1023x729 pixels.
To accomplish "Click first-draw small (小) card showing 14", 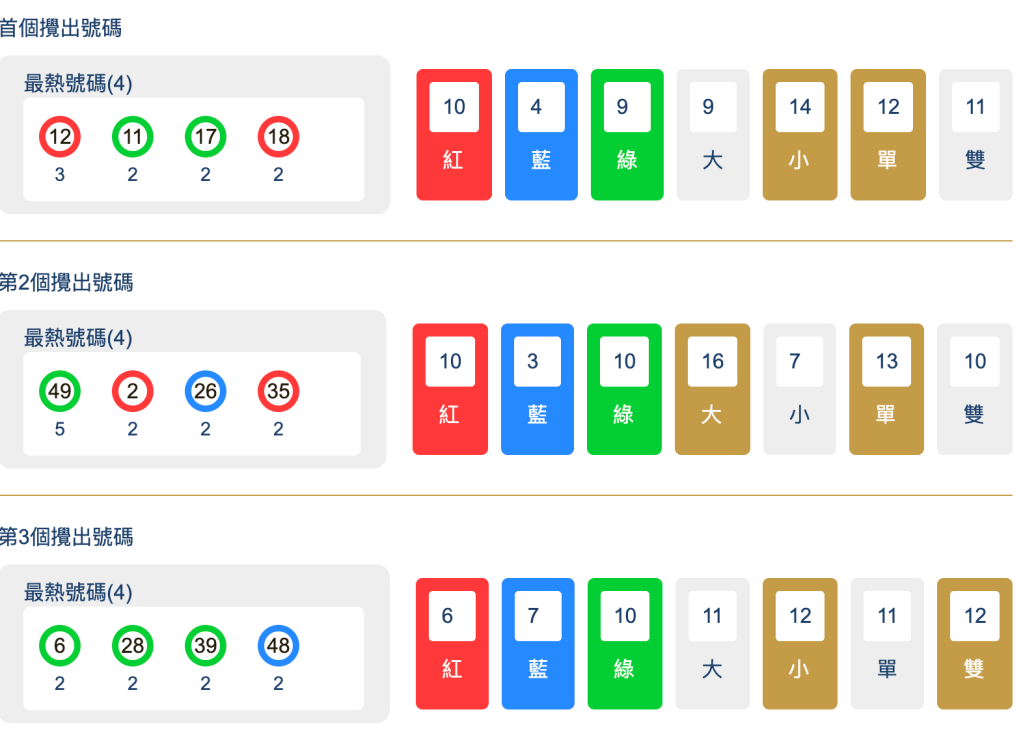I will pos(799,134).
